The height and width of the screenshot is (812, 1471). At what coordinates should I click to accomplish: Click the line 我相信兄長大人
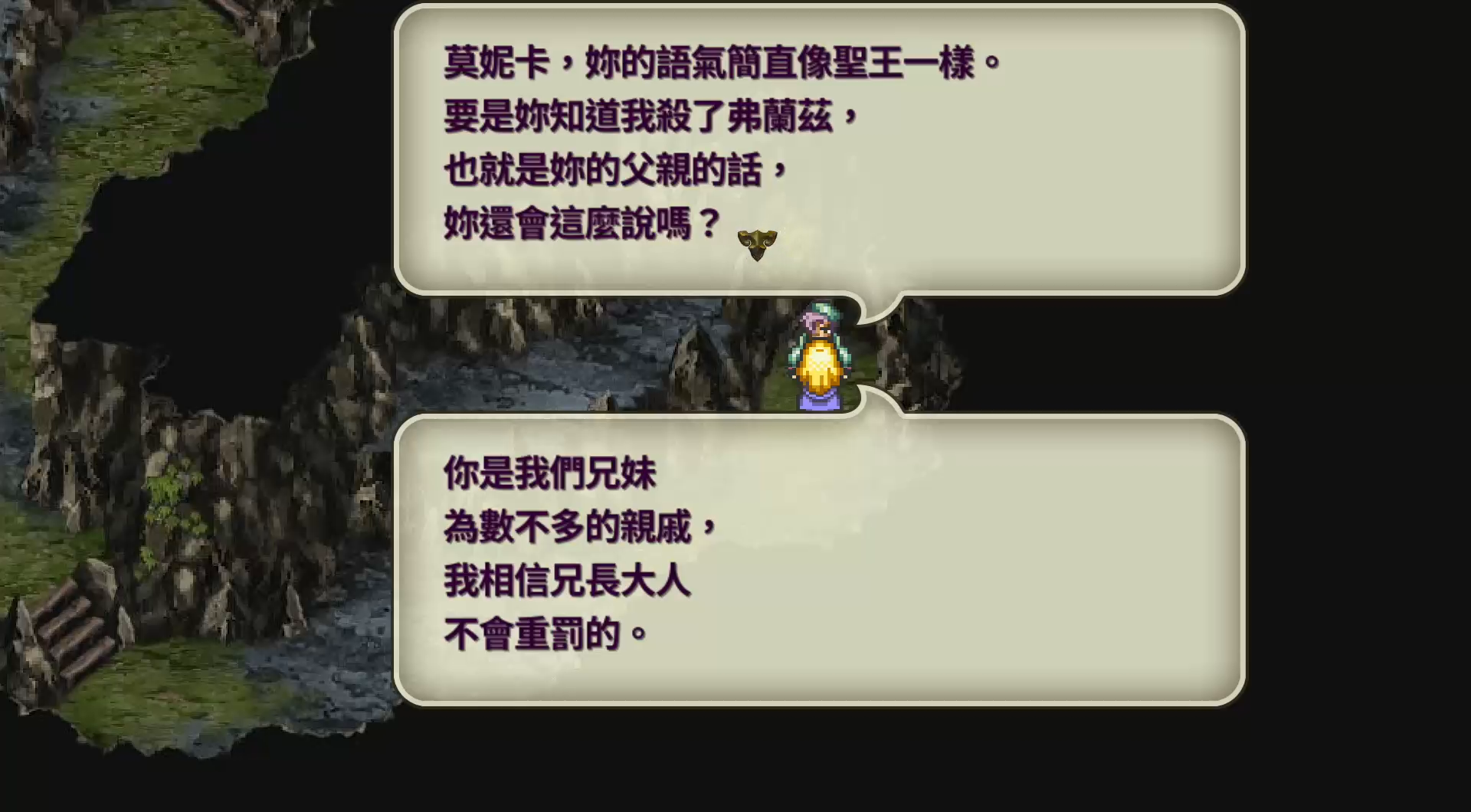tap(567, 581)
